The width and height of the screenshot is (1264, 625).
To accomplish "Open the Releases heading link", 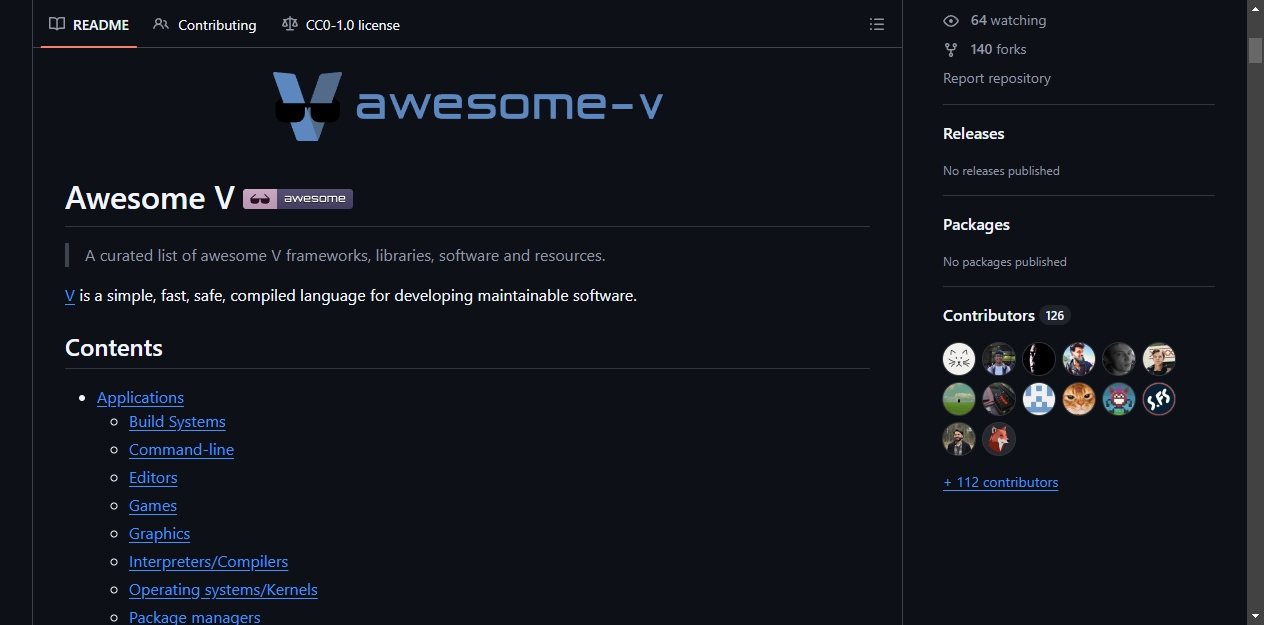I will pyautogui.click(x=973, y=134).
